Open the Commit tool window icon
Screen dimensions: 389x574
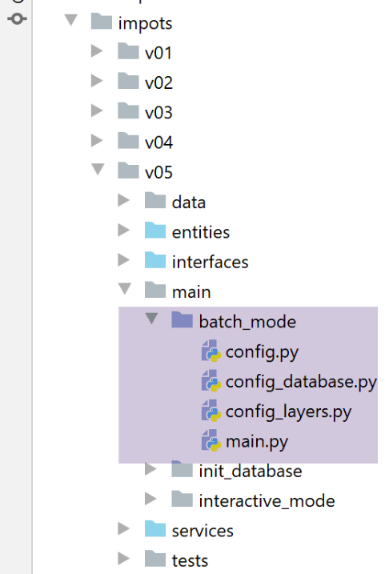point(17,18)
